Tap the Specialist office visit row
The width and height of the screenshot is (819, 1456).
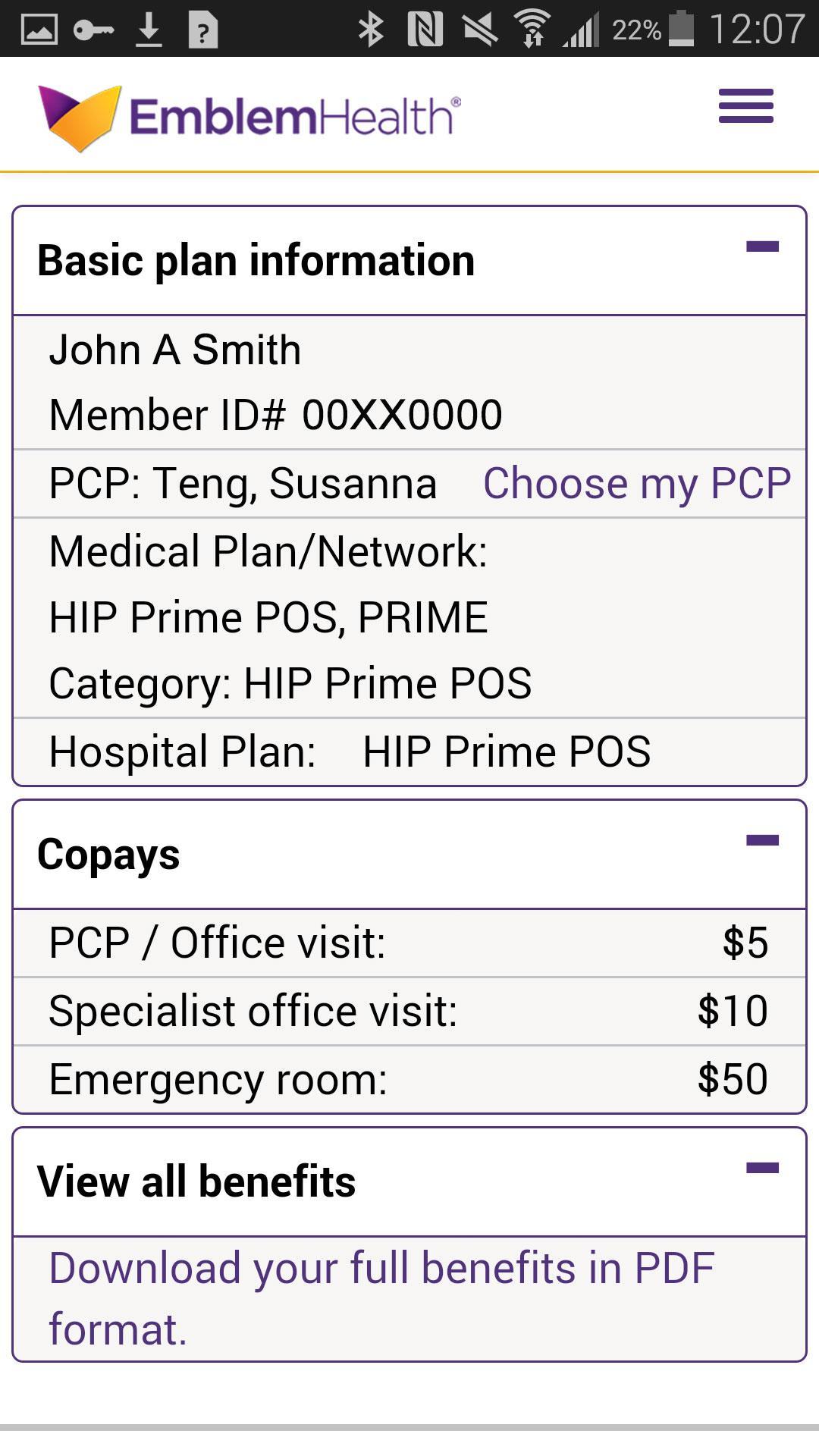(x=409, y=1011)
